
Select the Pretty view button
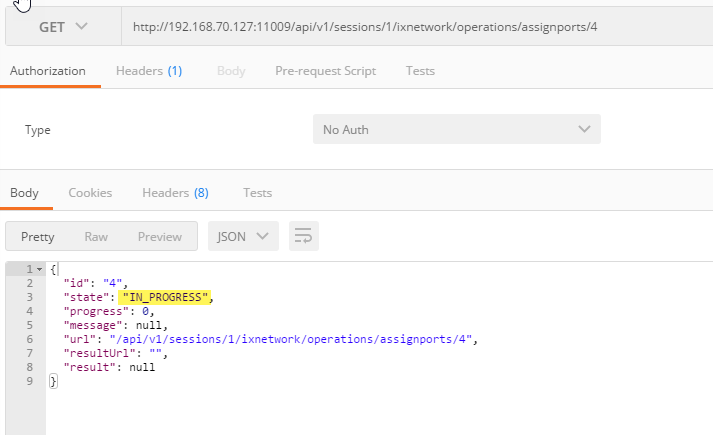[38, 237]
